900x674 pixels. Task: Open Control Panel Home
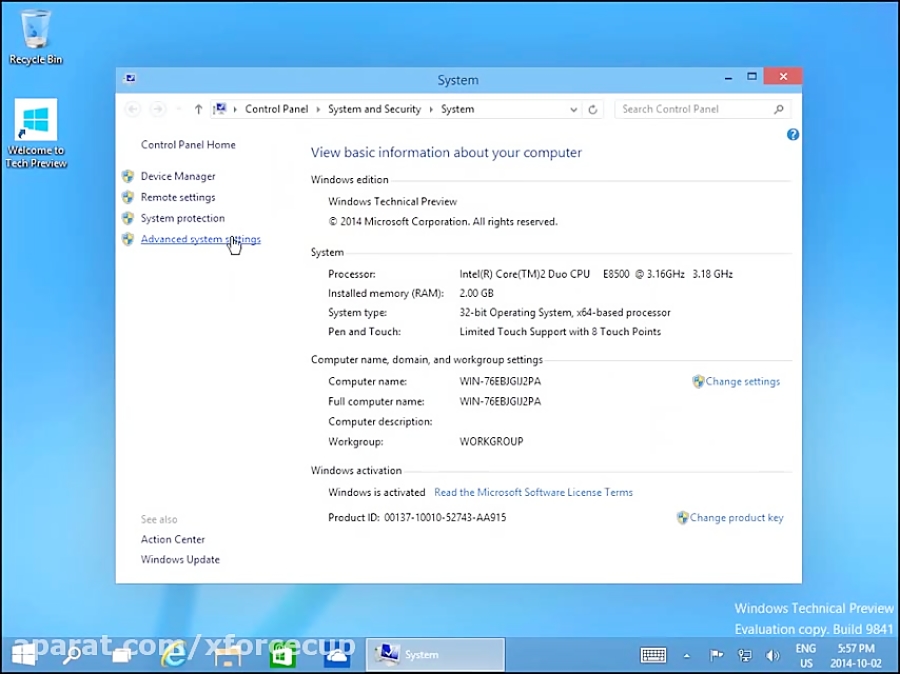(188, 145)
